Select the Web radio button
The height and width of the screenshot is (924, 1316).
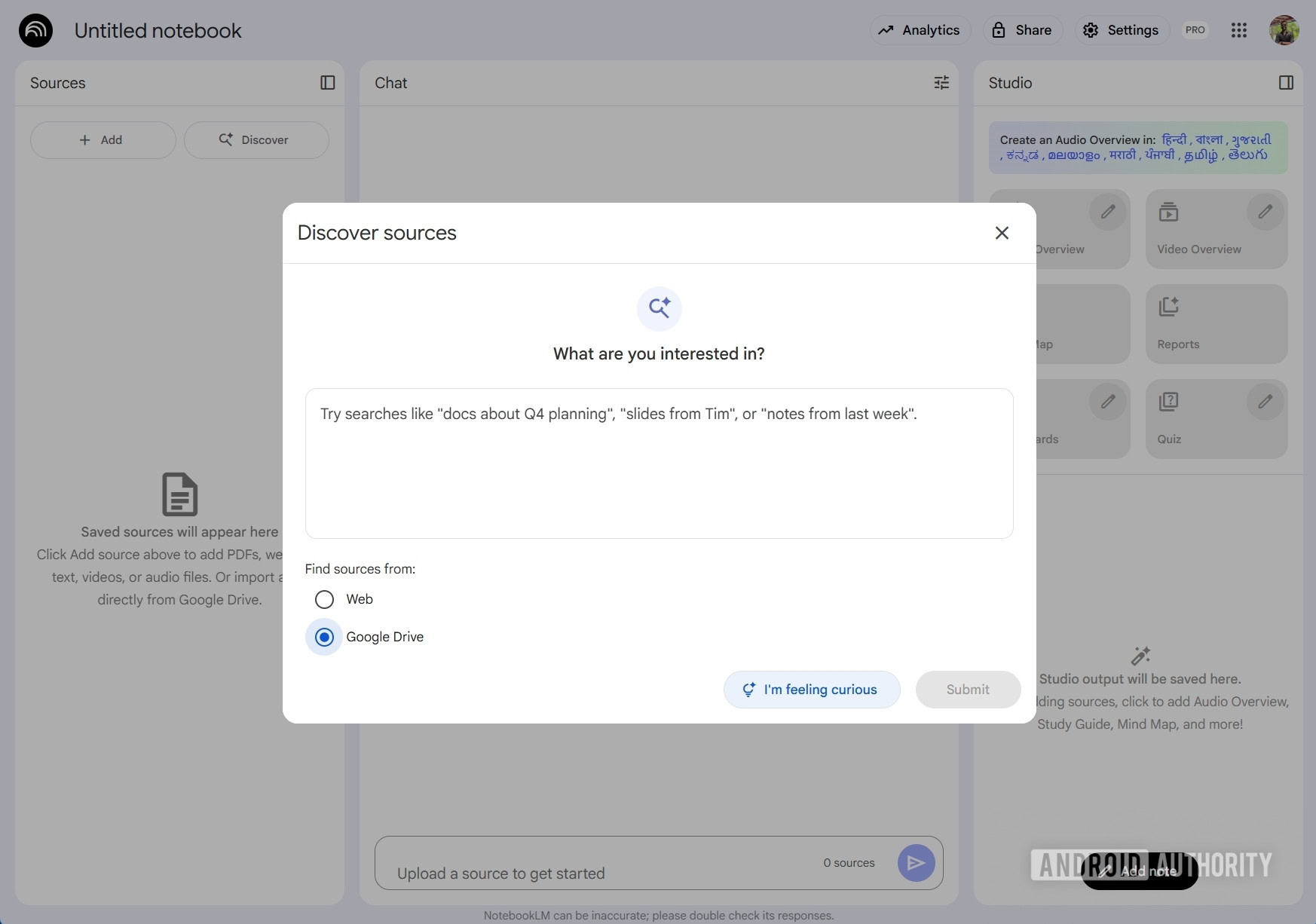click(324, 599)
